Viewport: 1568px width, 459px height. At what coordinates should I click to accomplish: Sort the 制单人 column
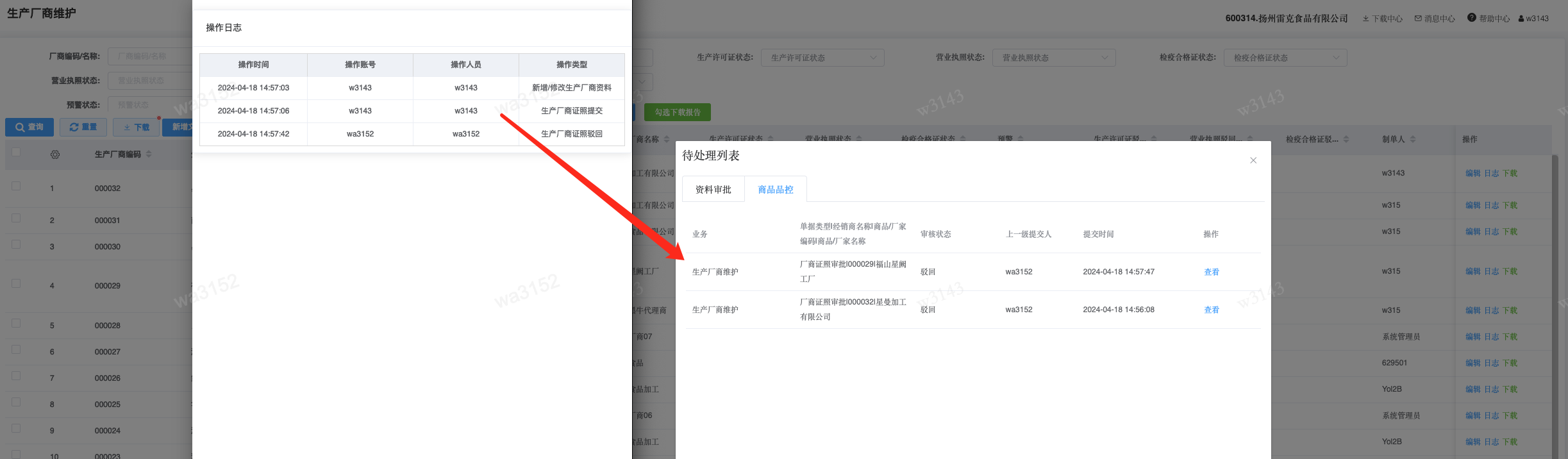click(x=1413, y=139)
